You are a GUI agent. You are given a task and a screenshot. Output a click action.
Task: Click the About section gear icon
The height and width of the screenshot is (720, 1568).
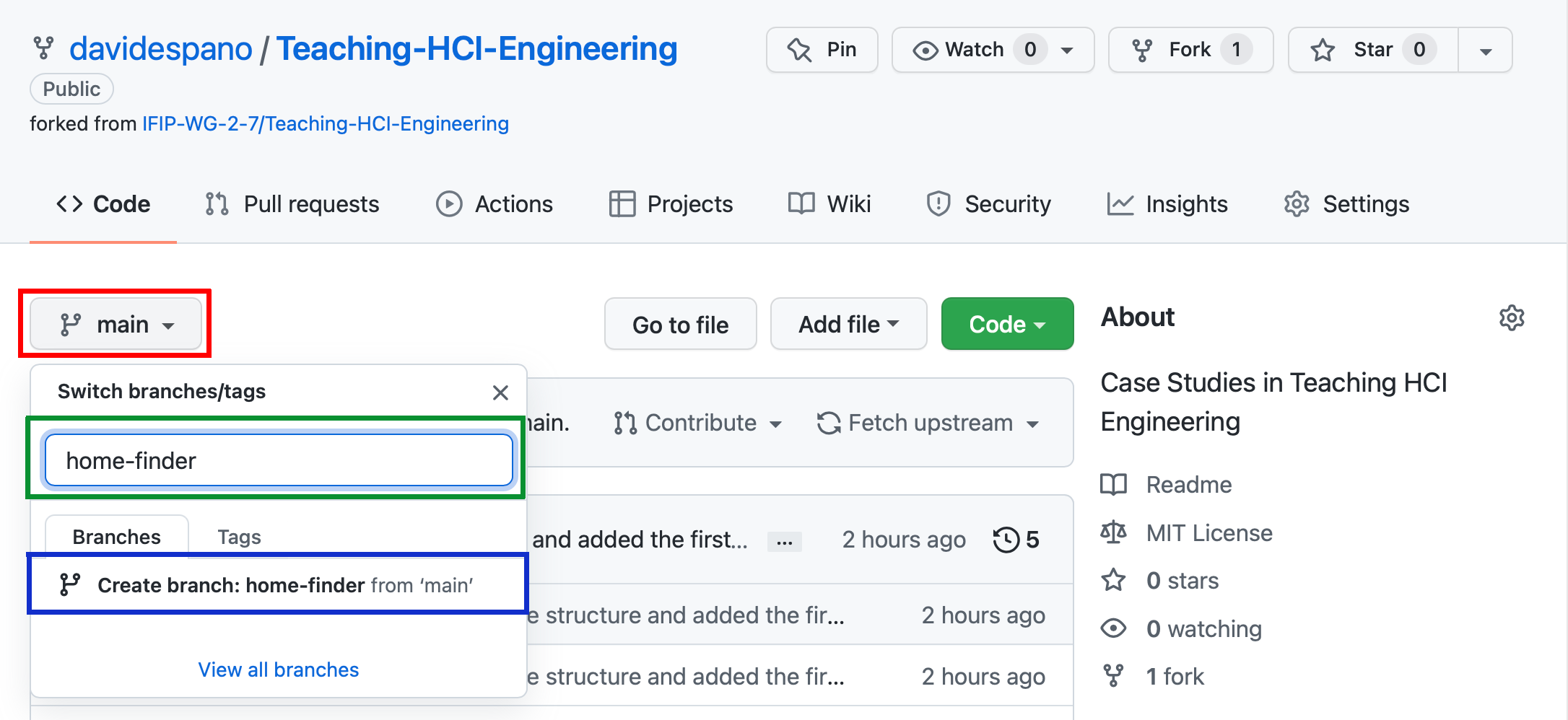click(x=1511, y=317)
